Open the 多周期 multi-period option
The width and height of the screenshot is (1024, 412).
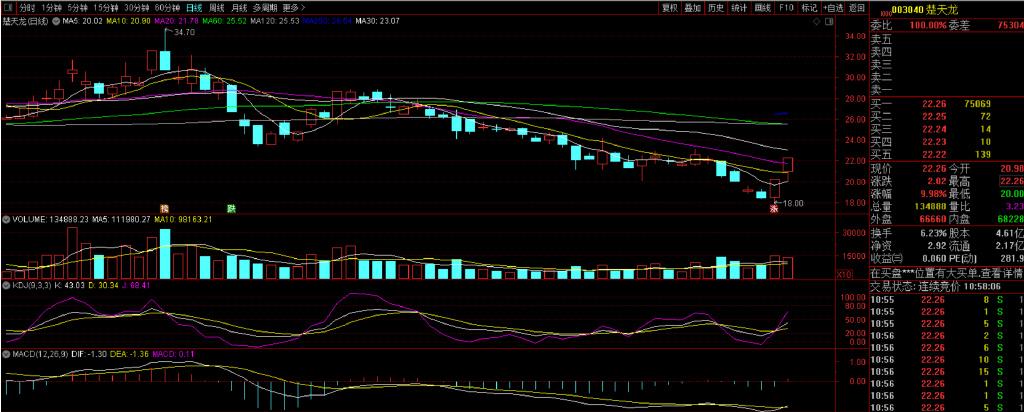point(265,7)
